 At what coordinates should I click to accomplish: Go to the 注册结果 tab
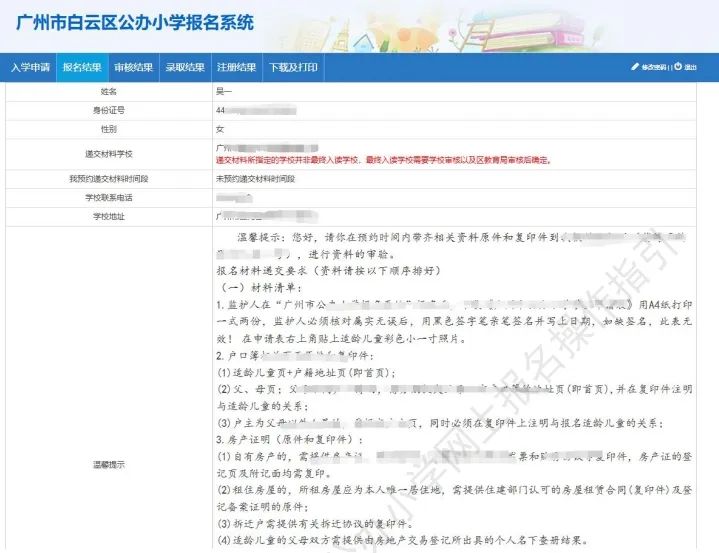(x=236, y=67)
